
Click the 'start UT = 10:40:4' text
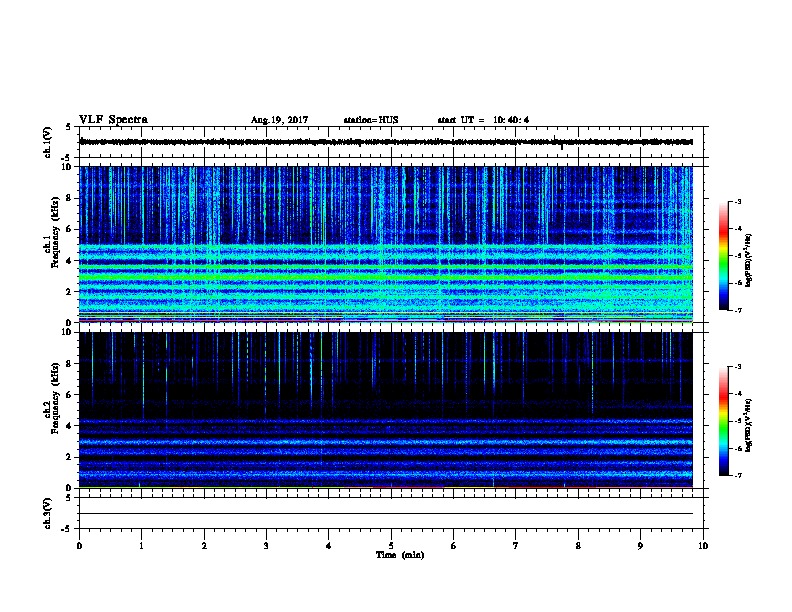483,120
